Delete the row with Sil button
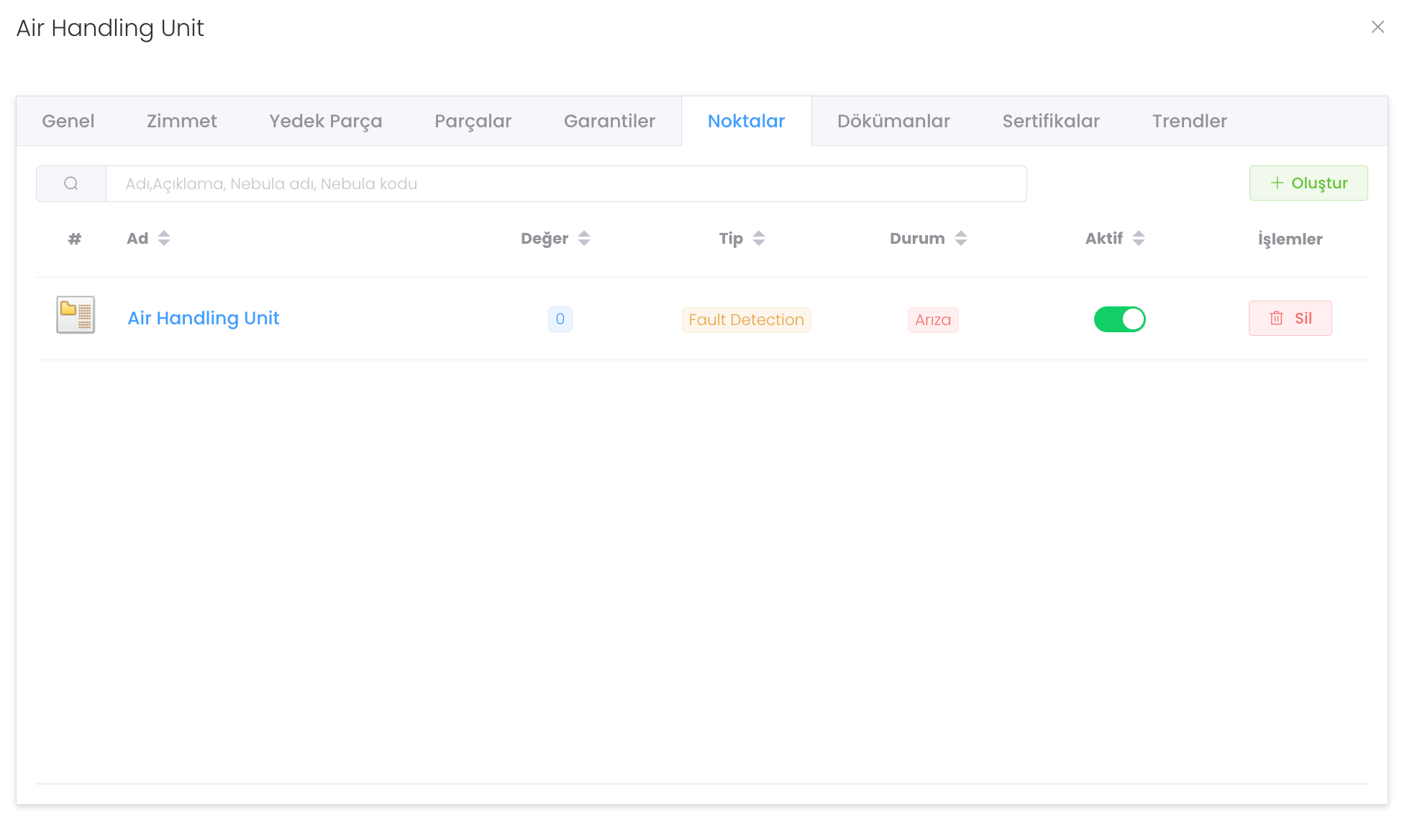The height and width of the screenshot is (840, 1407). click(1290, 318)
